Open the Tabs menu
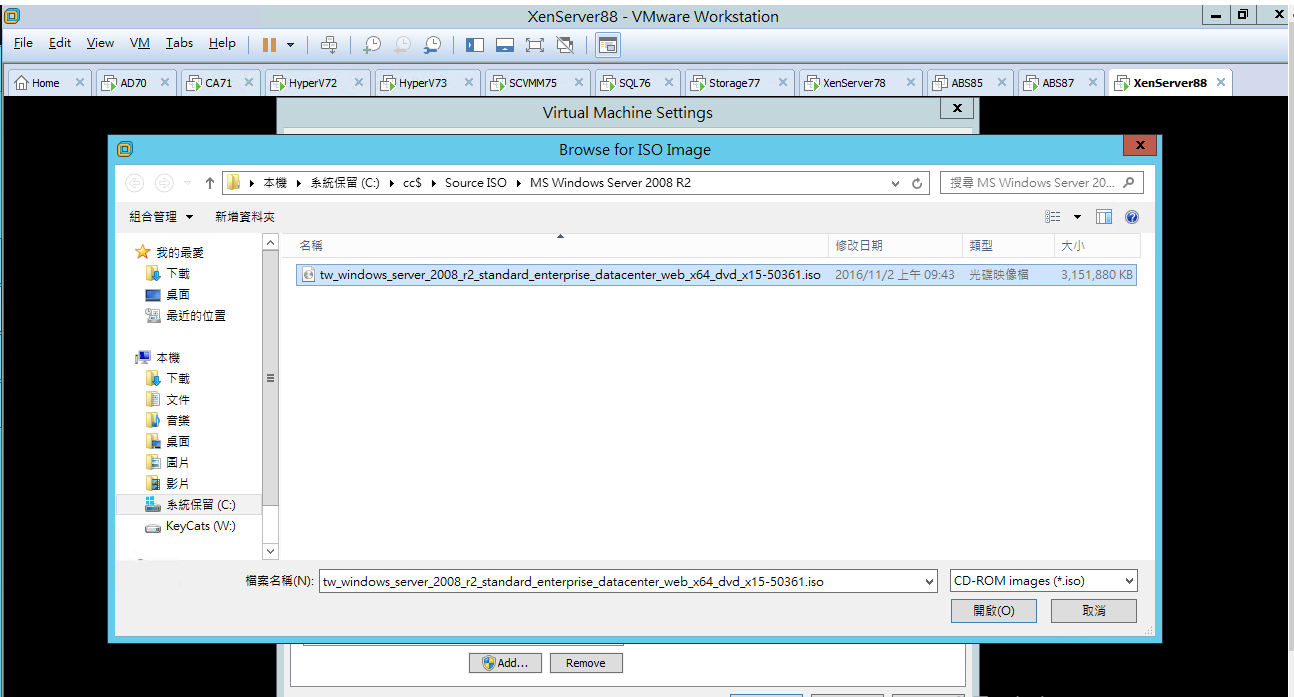 point(180,43)
